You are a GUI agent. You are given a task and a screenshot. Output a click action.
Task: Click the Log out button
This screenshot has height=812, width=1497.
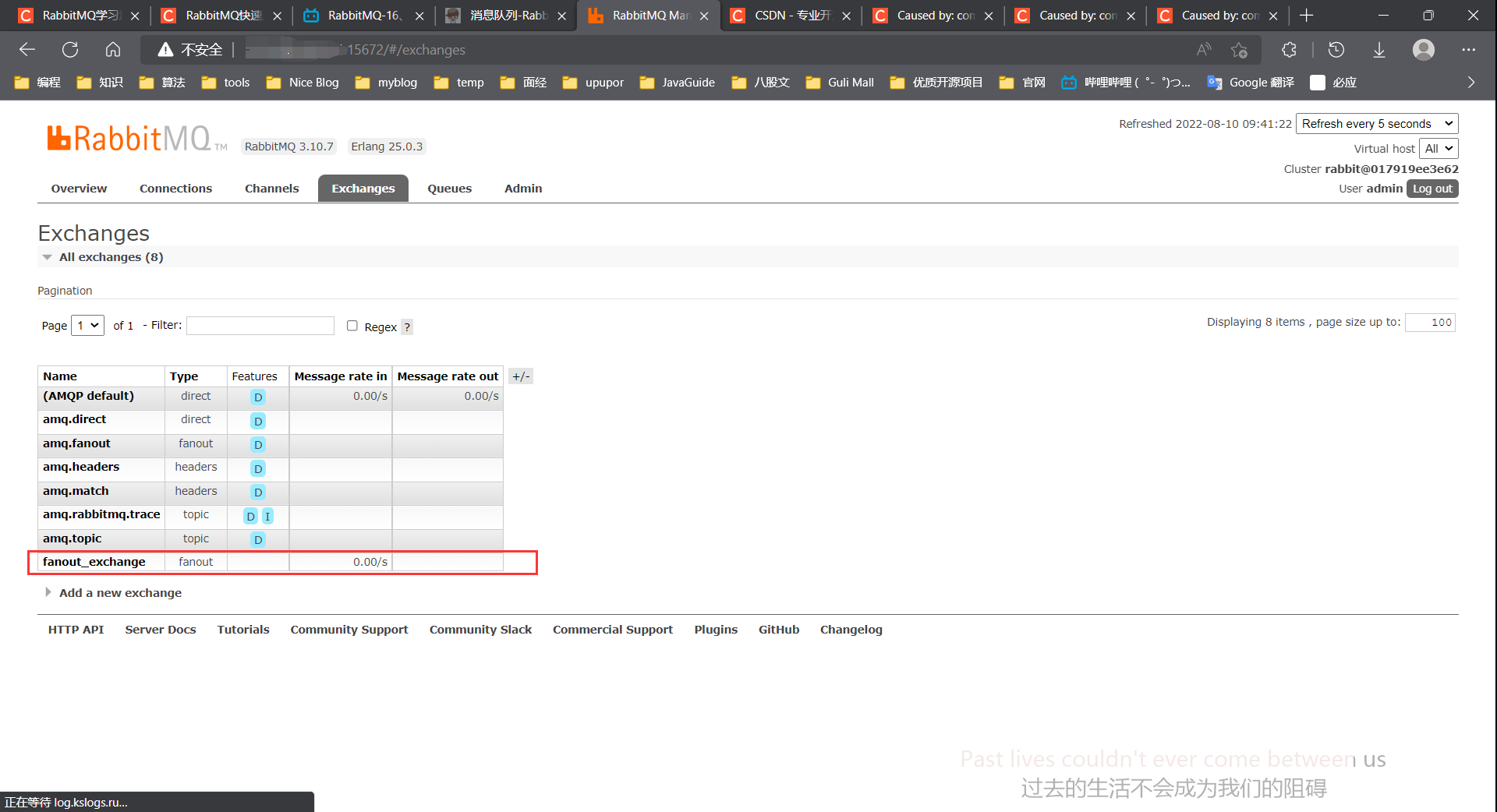1432,189
